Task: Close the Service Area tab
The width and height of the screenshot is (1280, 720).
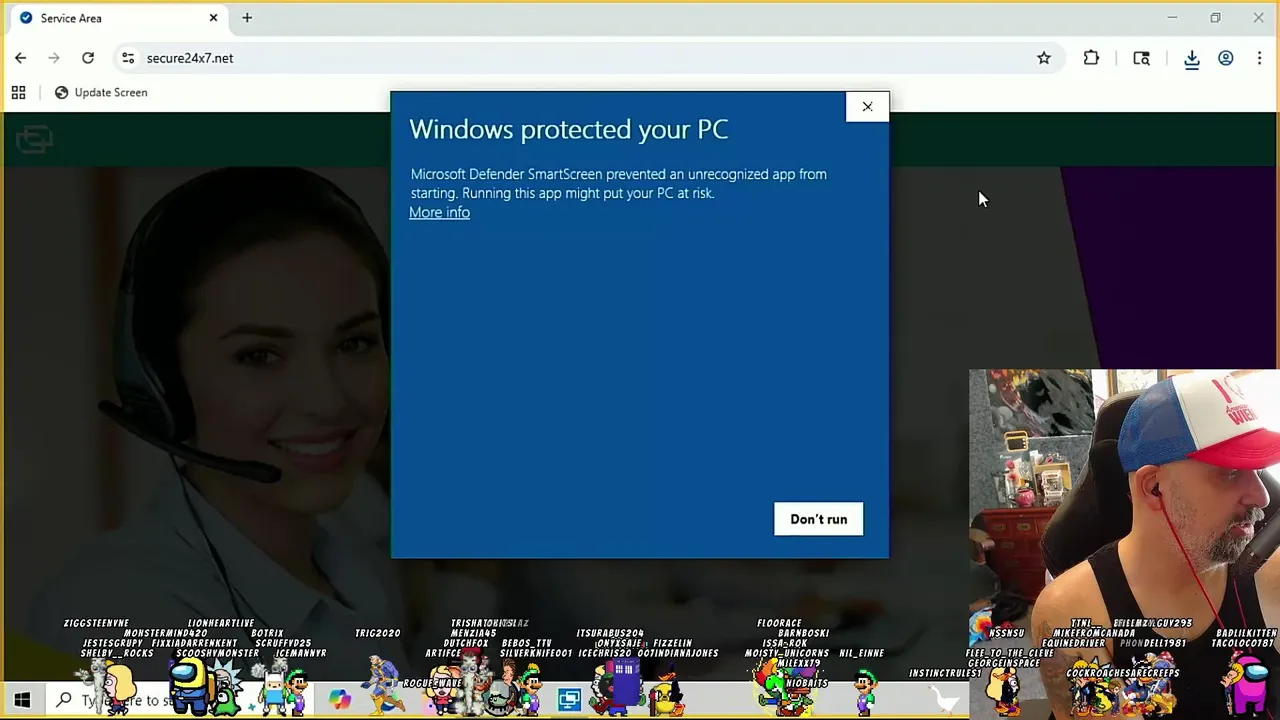Action: [213, 18]
